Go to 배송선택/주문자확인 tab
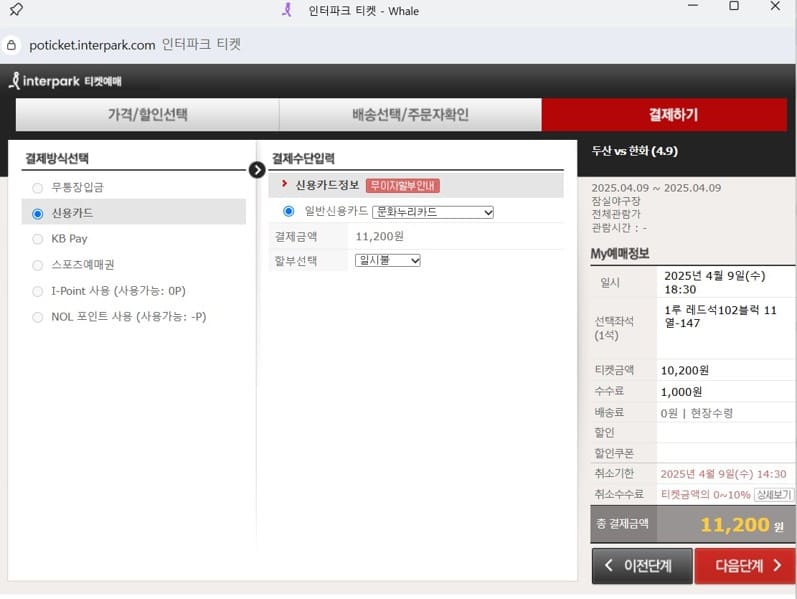 [x=410, y=114]
